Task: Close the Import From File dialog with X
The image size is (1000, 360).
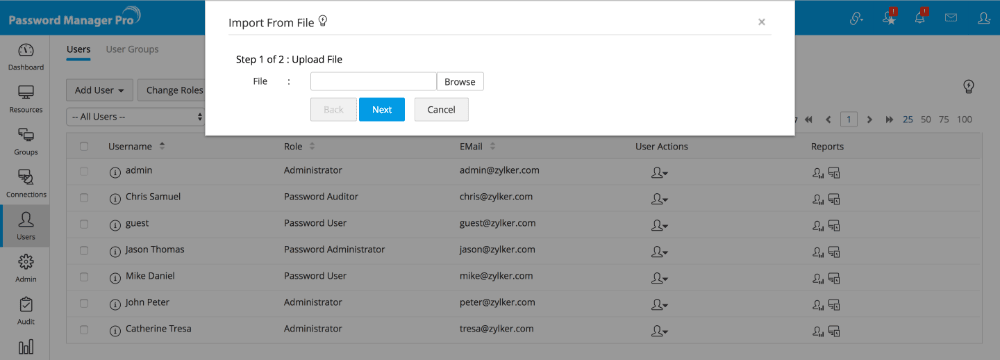Action: 761,22
